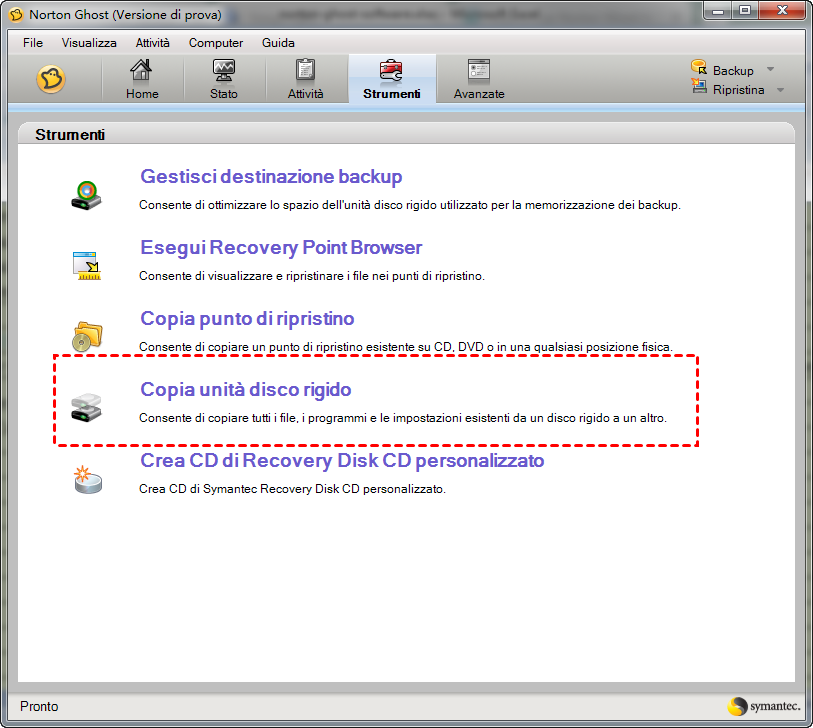The width and height of the screenshot is (813, 728).
Task: Click the Recovery Point Browser icon
Action: (x=87, y=266)
